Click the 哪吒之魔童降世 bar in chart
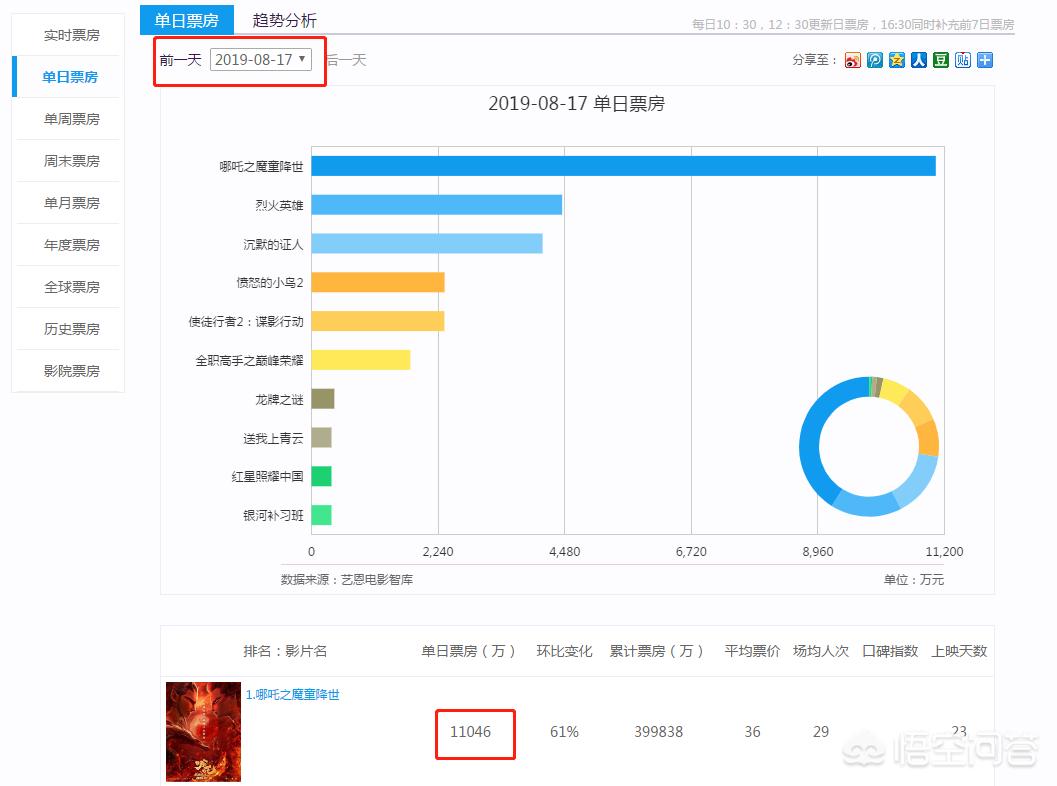Viewport: 1057px width, 786px height. 624,166
